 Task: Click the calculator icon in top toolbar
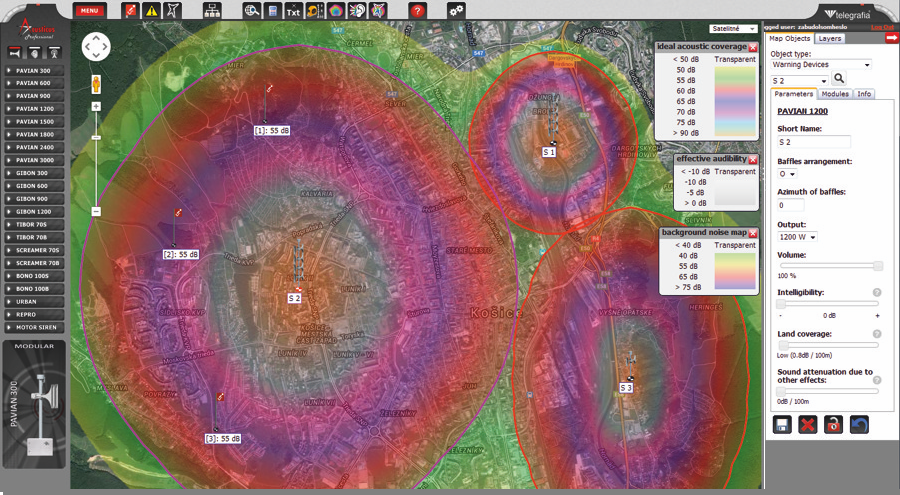[273, 10]
